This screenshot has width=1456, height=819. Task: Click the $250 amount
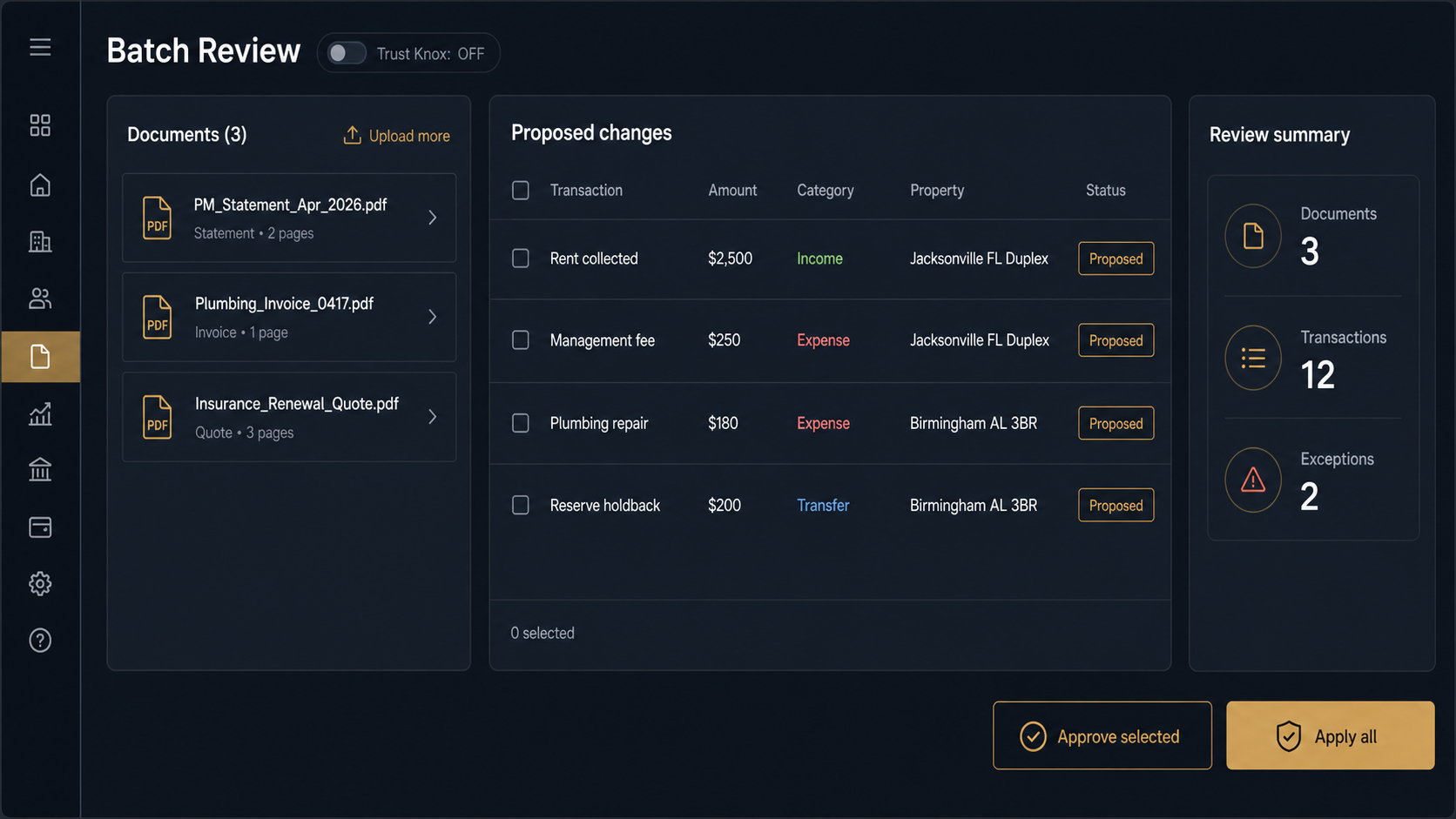[x=724, y=340]
